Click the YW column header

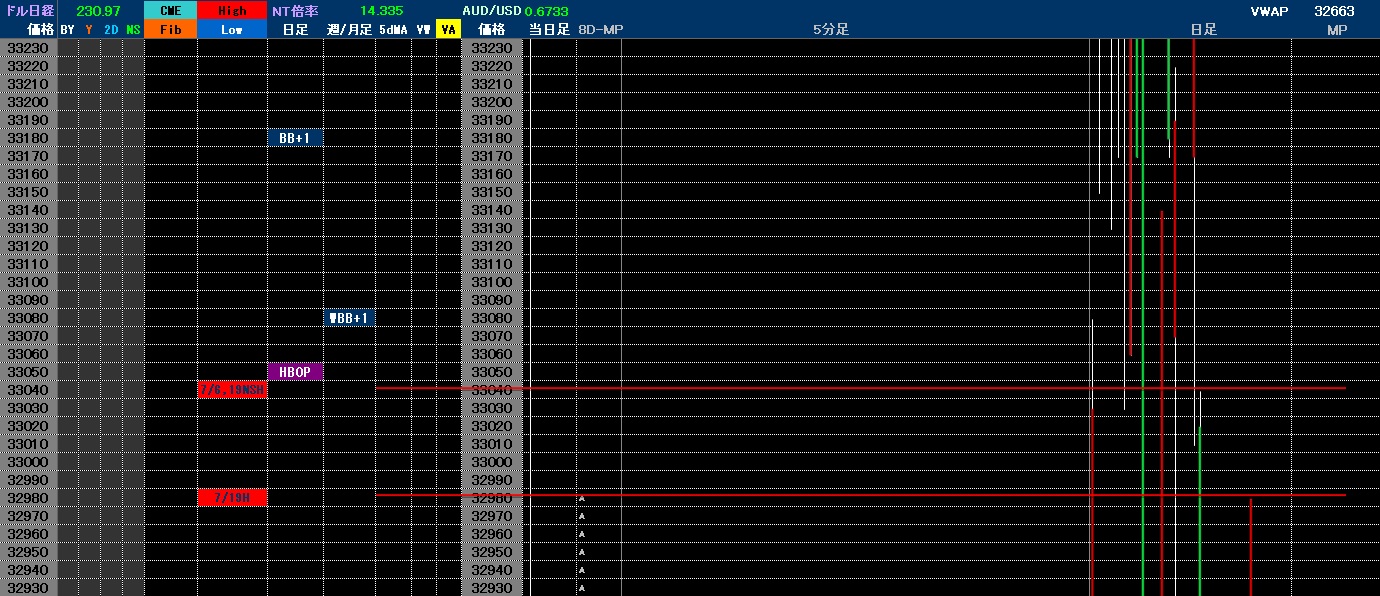[424, 30]
